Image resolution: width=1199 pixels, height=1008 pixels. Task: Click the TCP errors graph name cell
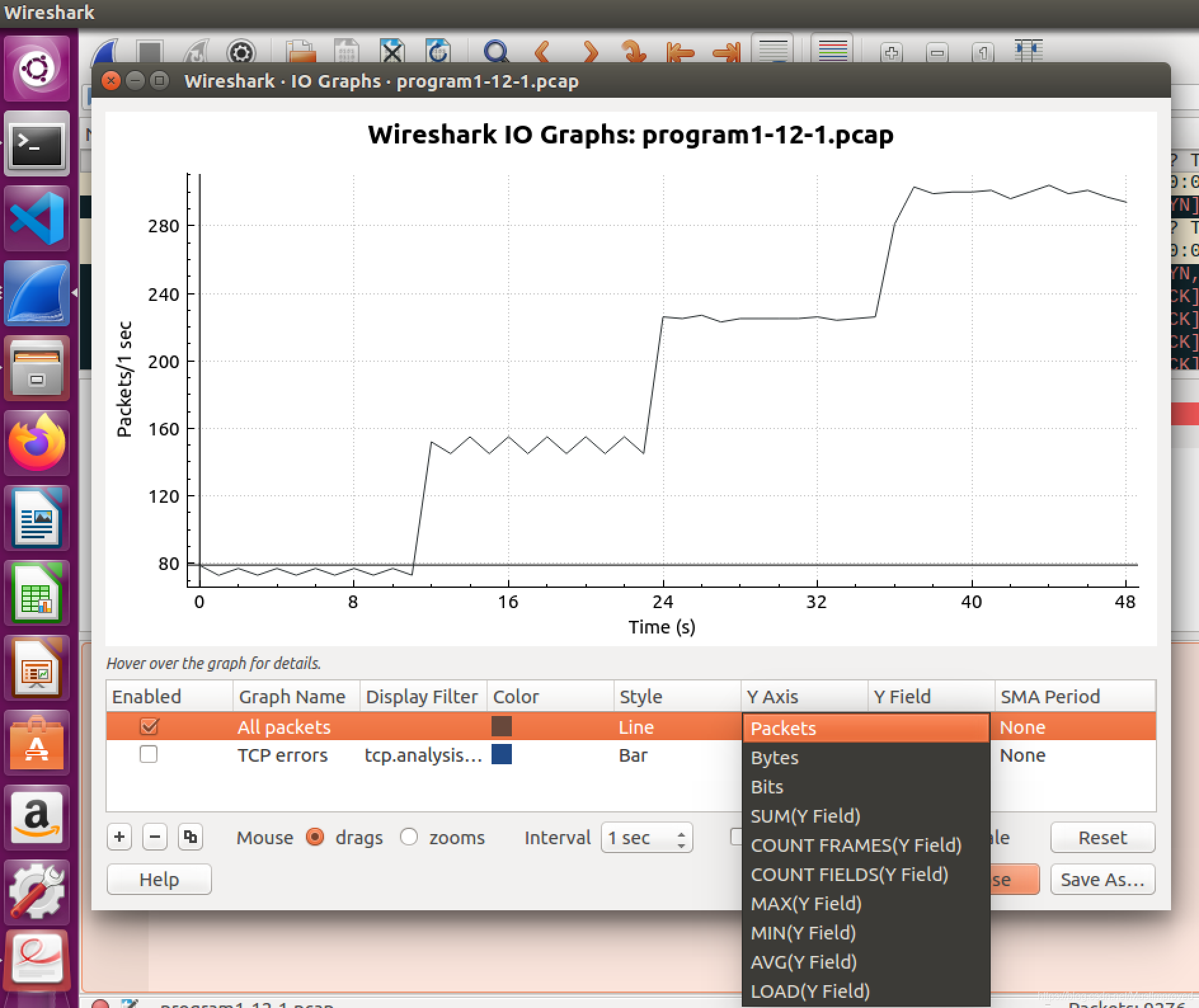297,755
